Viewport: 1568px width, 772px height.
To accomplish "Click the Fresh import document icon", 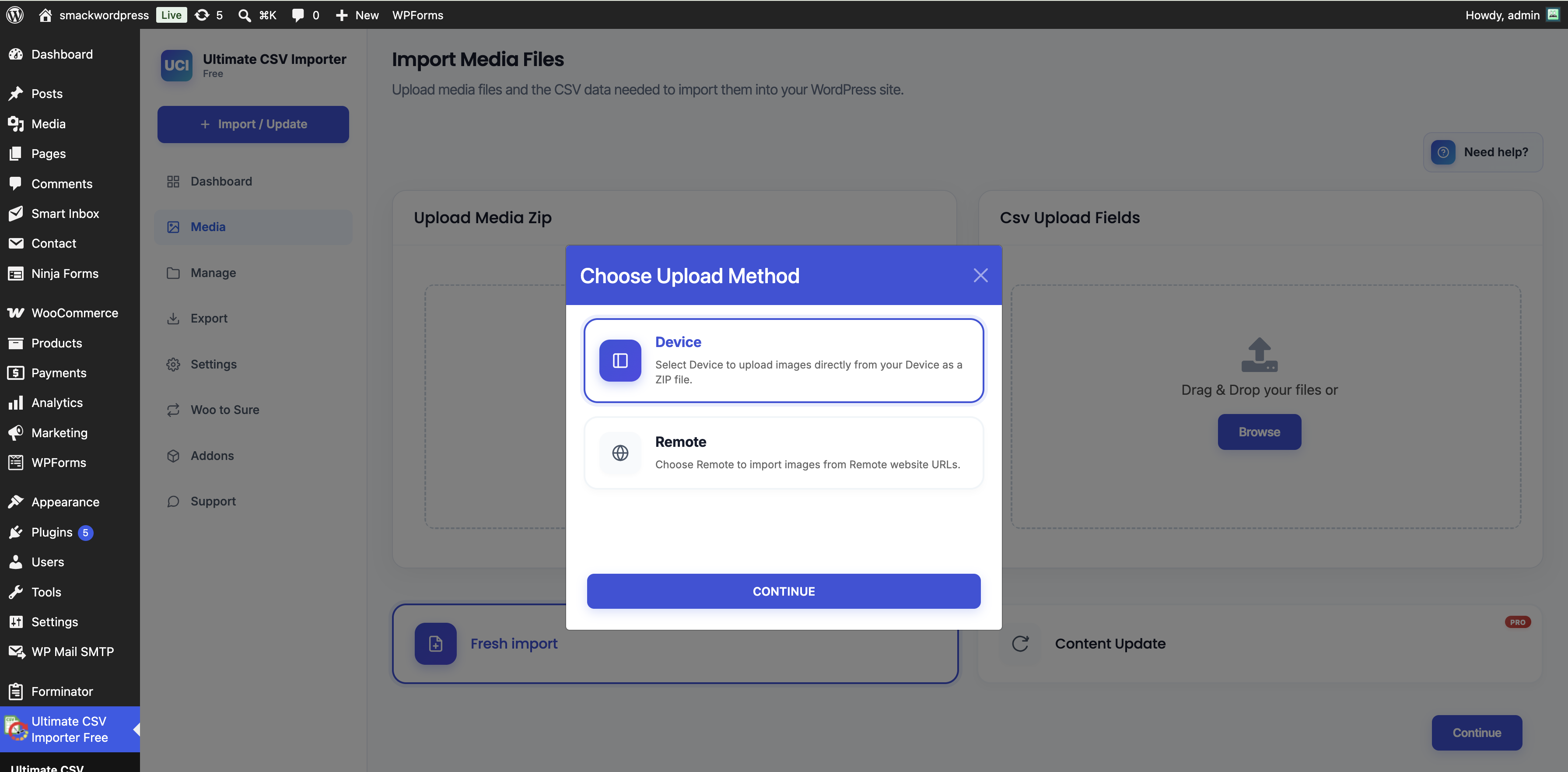I will pos(436,643).
